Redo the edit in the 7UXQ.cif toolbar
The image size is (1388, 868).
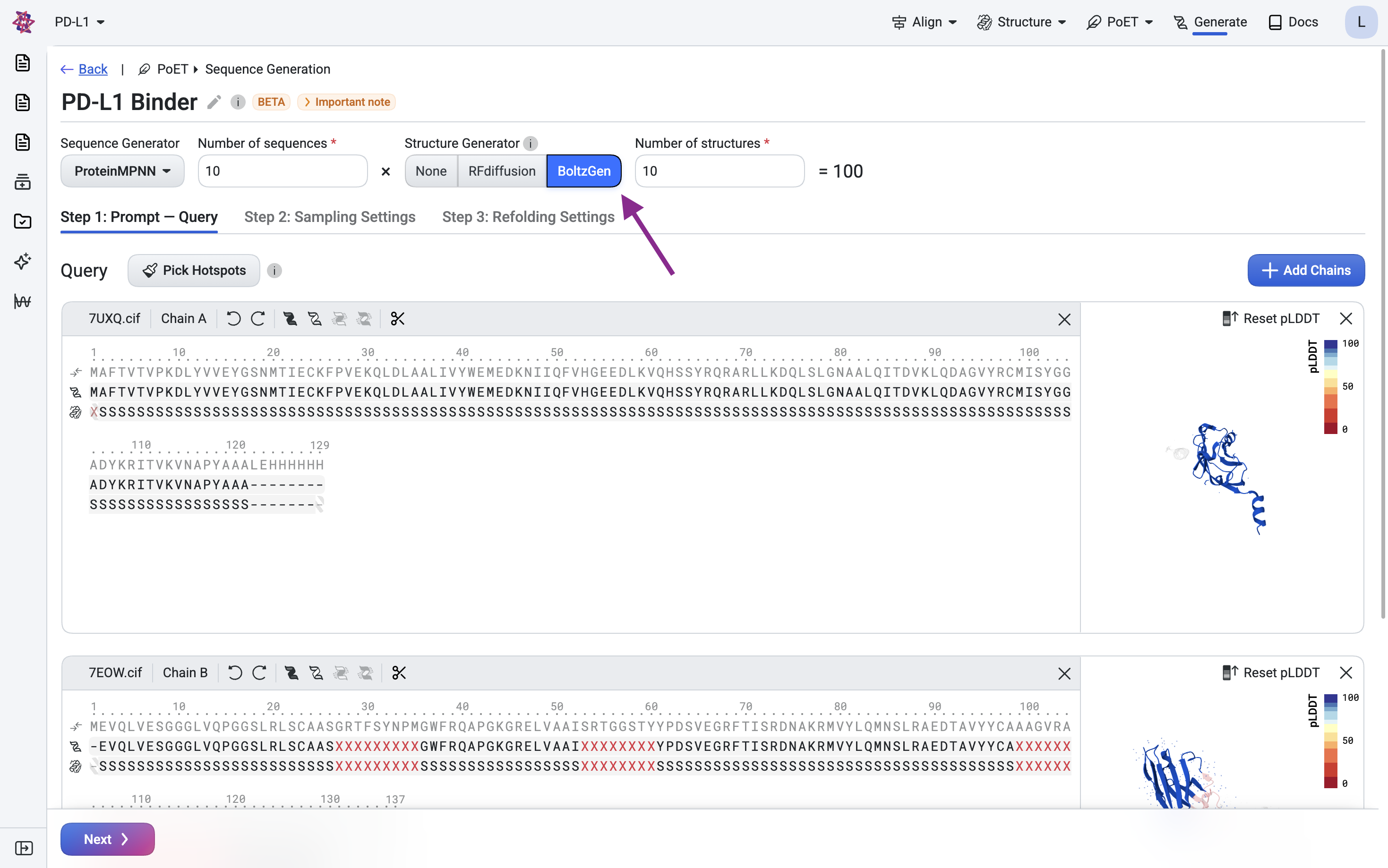click(258, 319)
